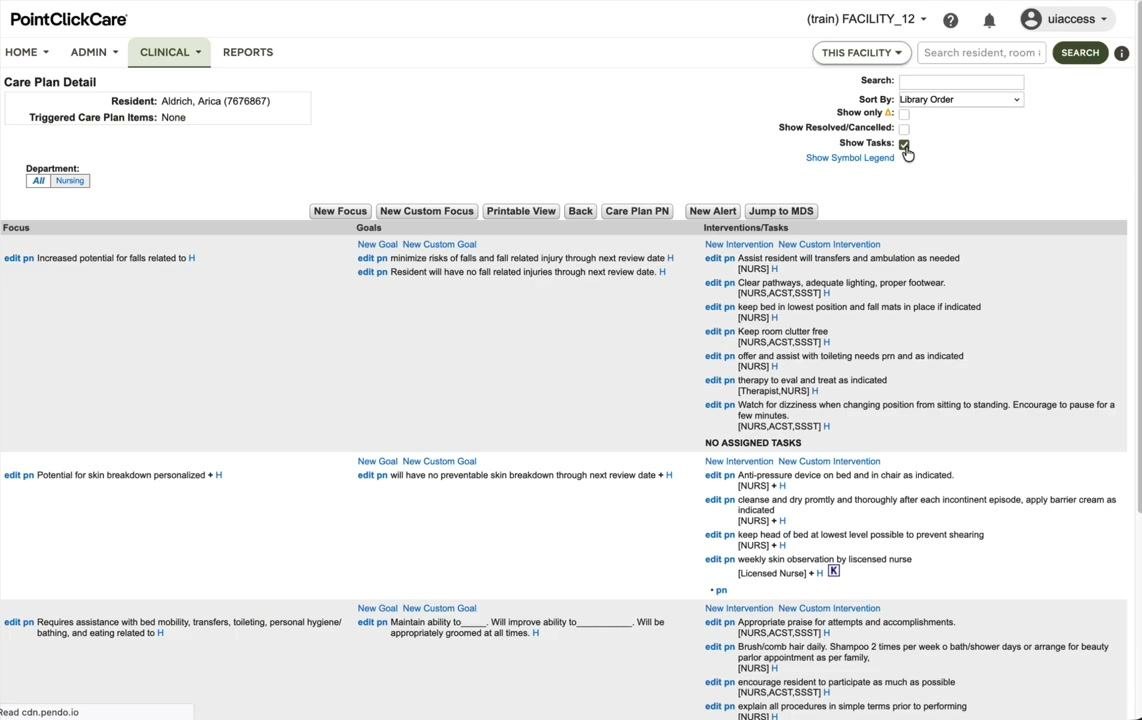Edit goal minimize risks of falls
Viewport: 1142px width, 720px height.
point(366,258)
